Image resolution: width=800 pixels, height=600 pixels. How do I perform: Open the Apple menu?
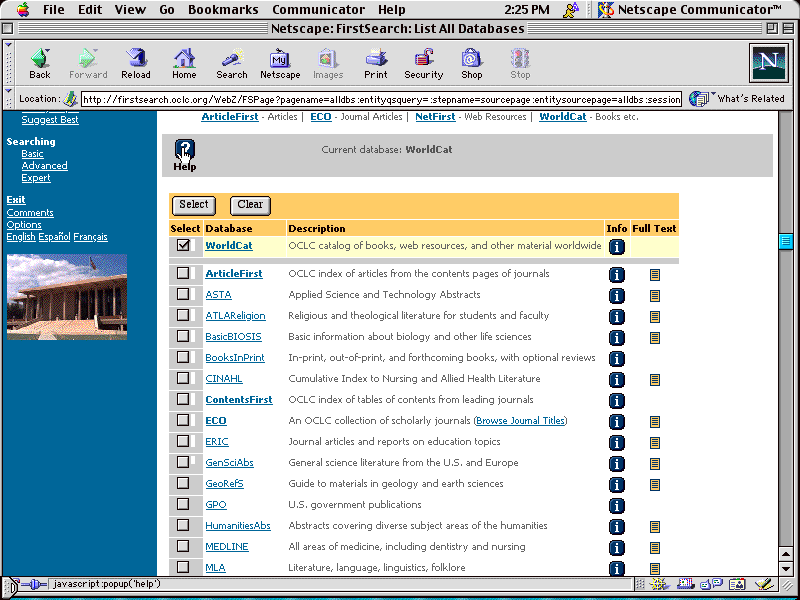(23, 9)
